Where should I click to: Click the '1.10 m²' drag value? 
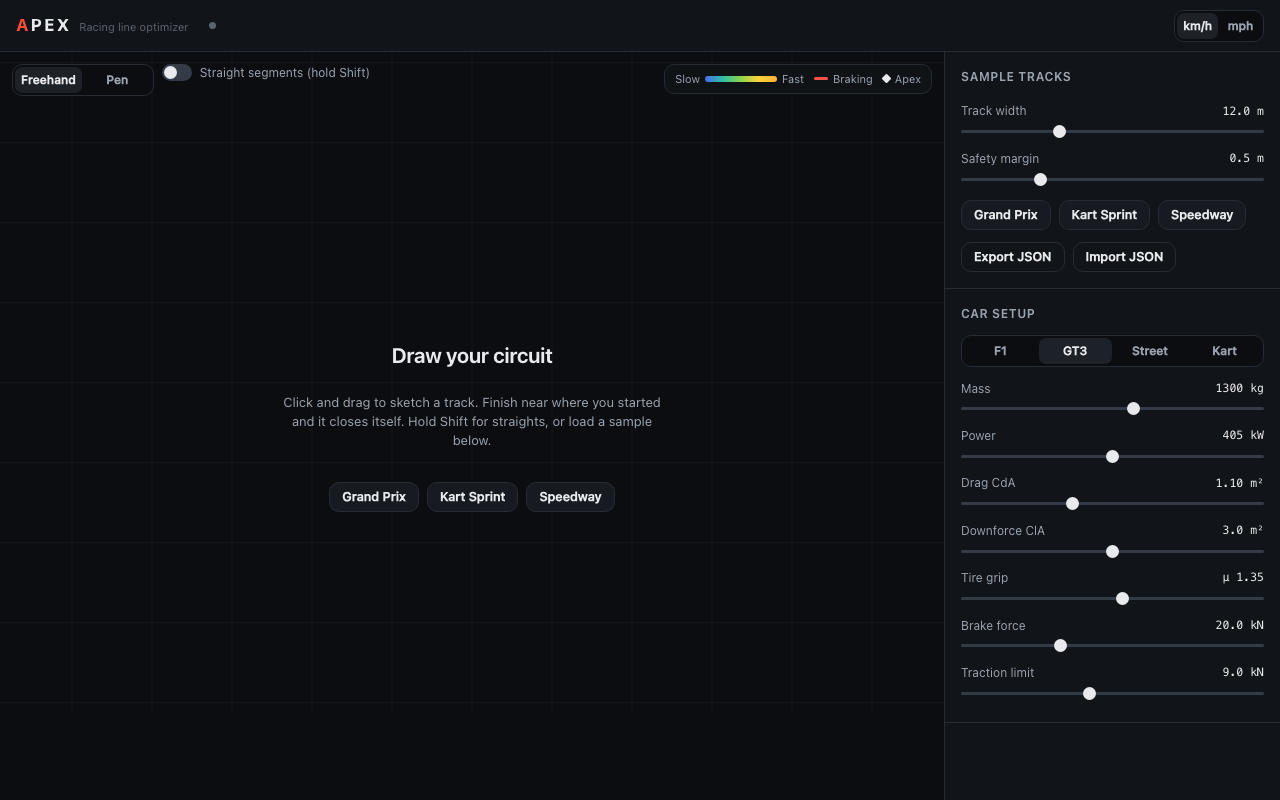tap(1239, 483)
